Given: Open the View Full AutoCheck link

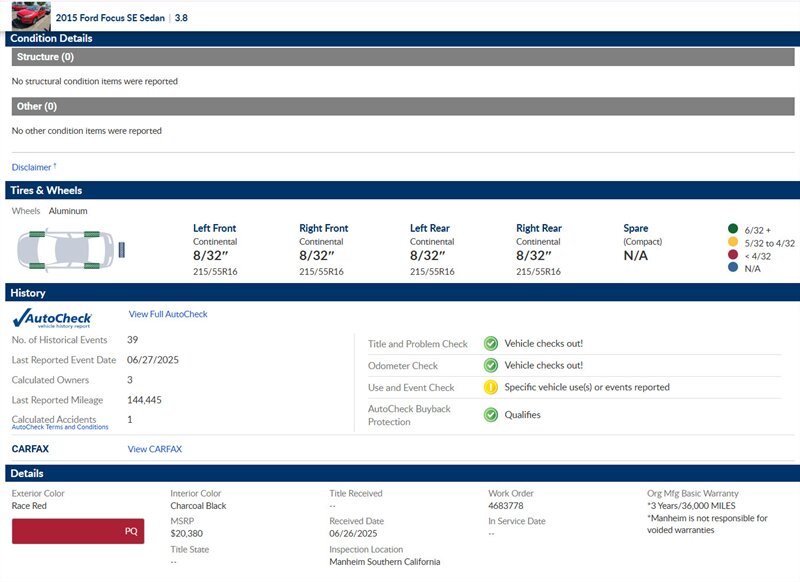Looking at the screenshot, I should click(x=168, y=314).
